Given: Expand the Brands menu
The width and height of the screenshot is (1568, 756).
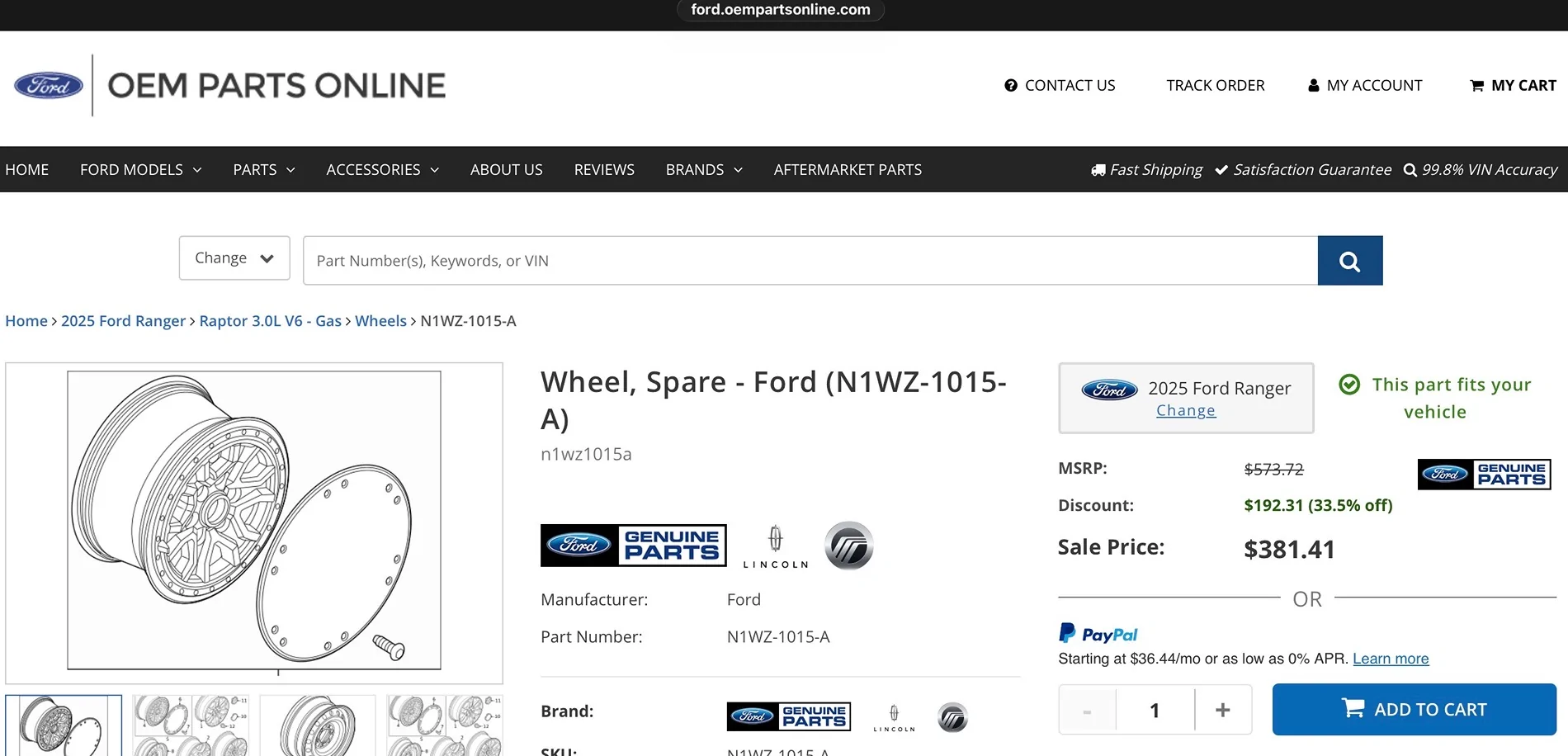Looking at the screenshot, I should tap(705, 169).
